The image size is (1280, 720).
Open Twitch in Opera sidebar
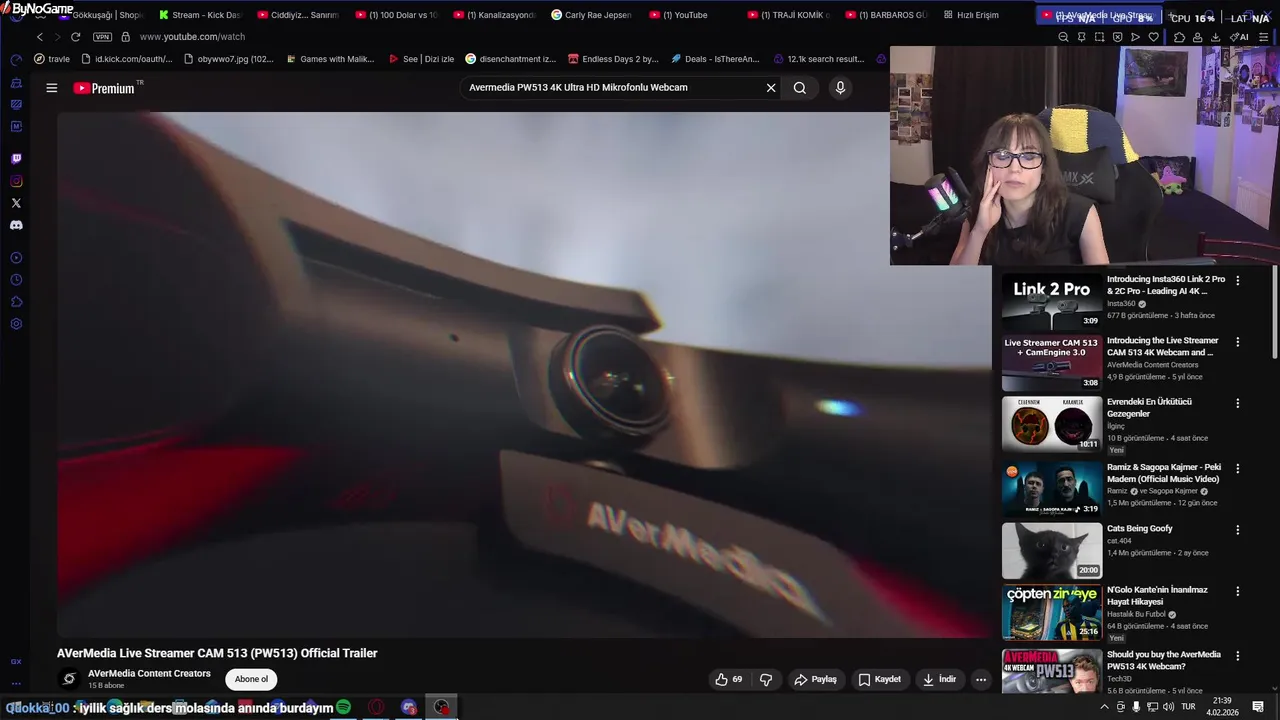click(x=16, y=159)
